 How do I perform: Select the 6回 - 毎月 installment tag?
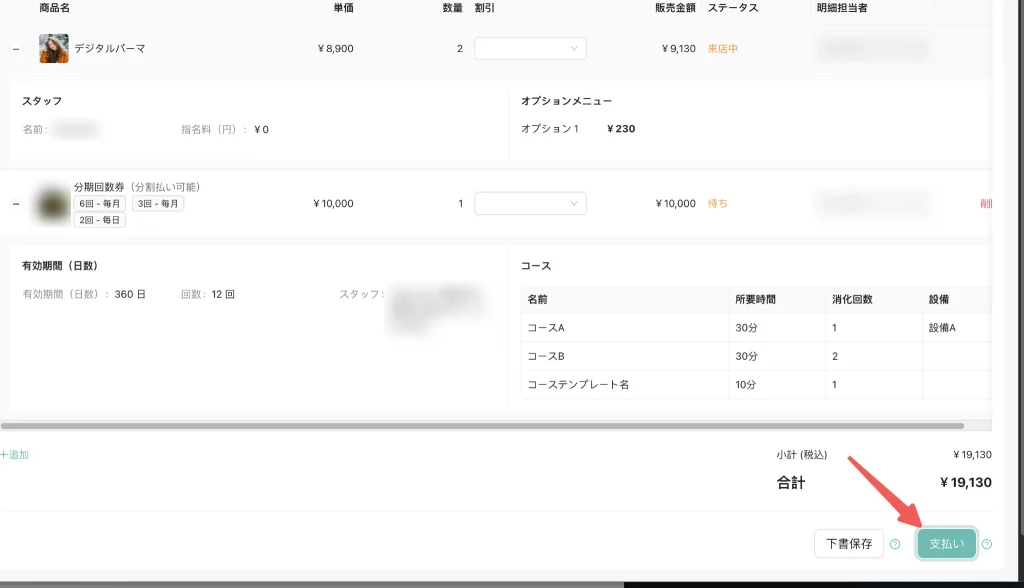(101, 204)
